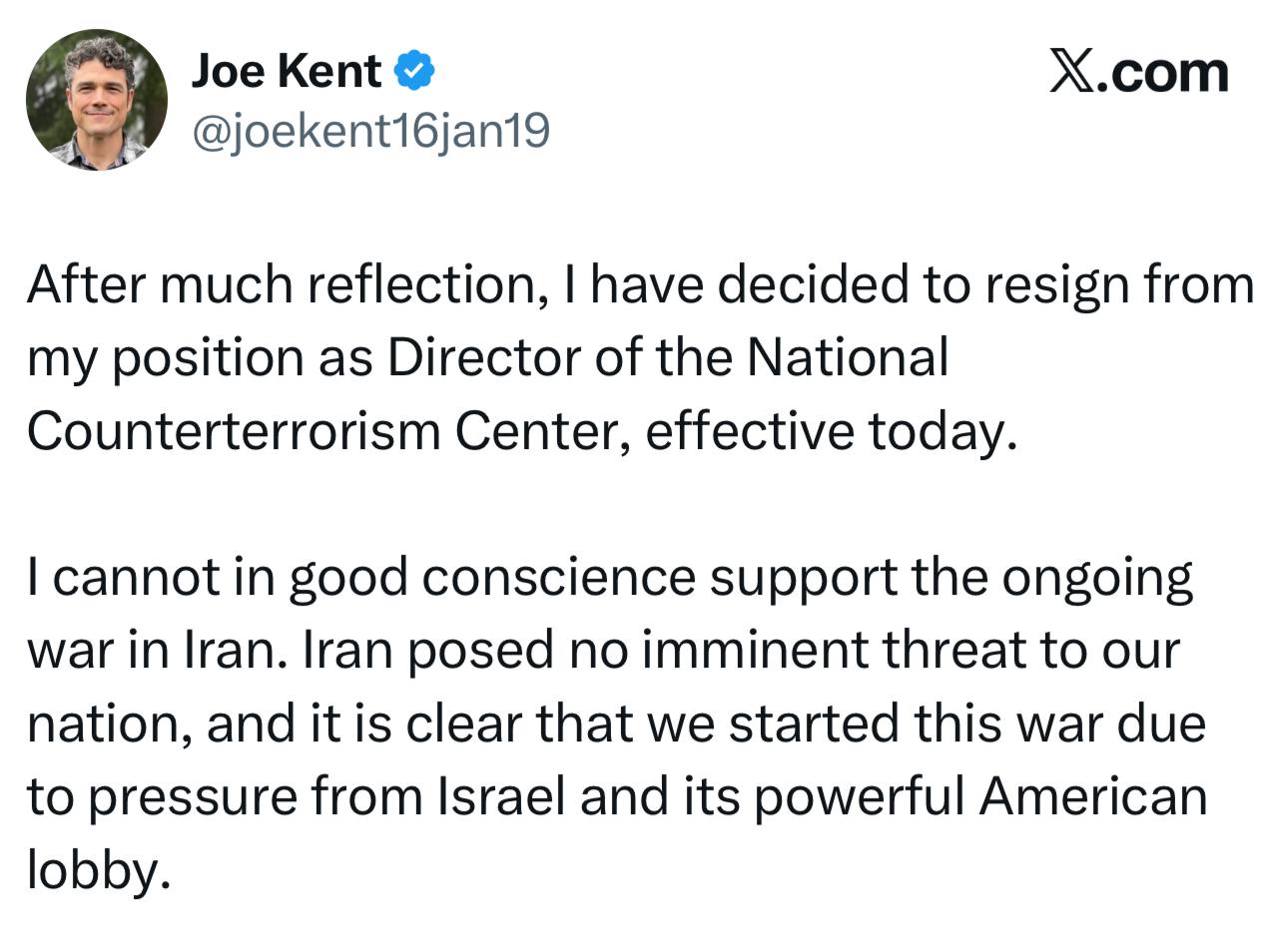Click the final word "lobby"
1267x952 pixels.
[x=91, y=870]
